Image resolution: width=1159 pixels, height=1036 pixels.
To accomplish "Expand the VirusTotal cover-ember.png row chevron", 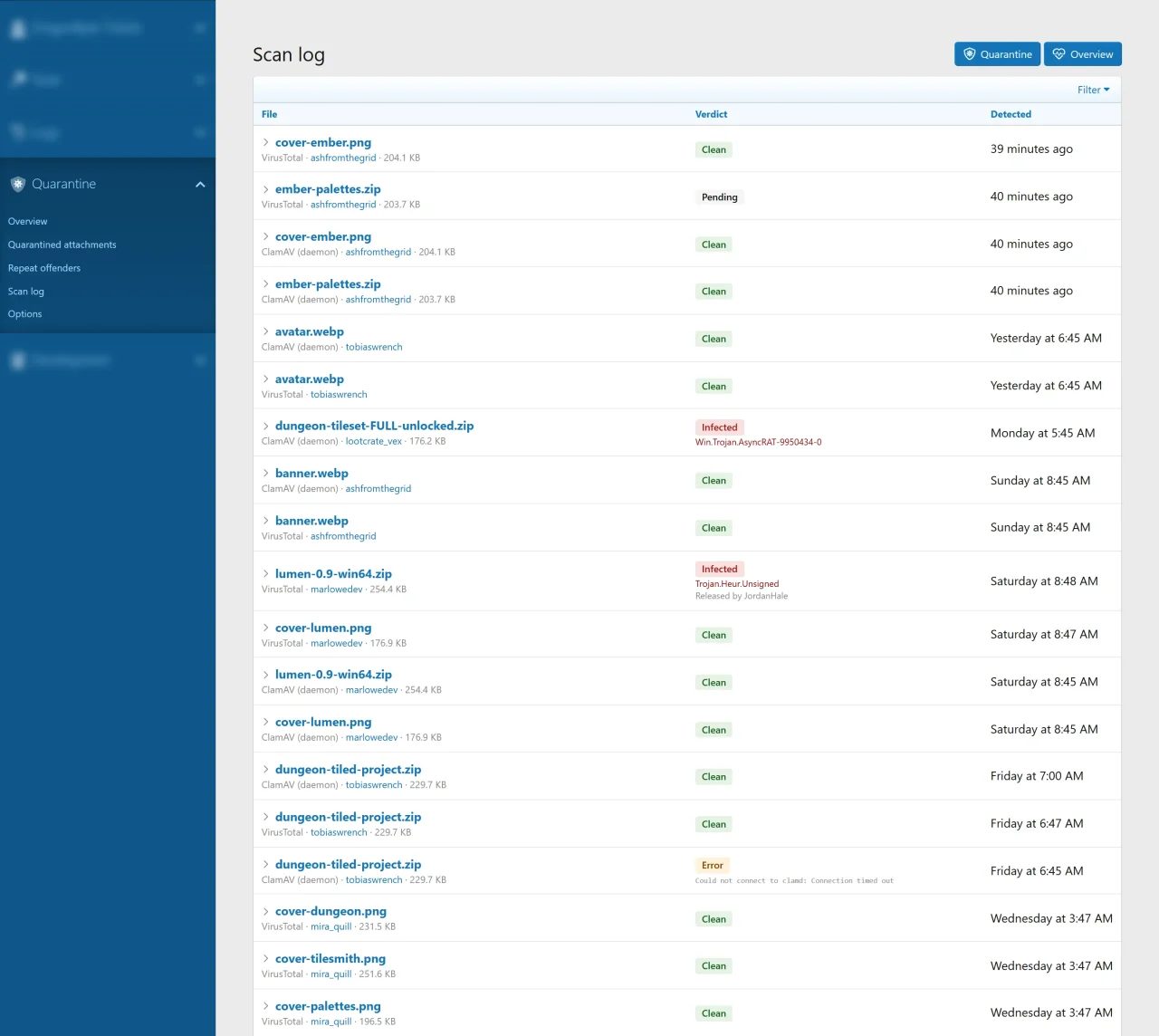I will (265, 142).
